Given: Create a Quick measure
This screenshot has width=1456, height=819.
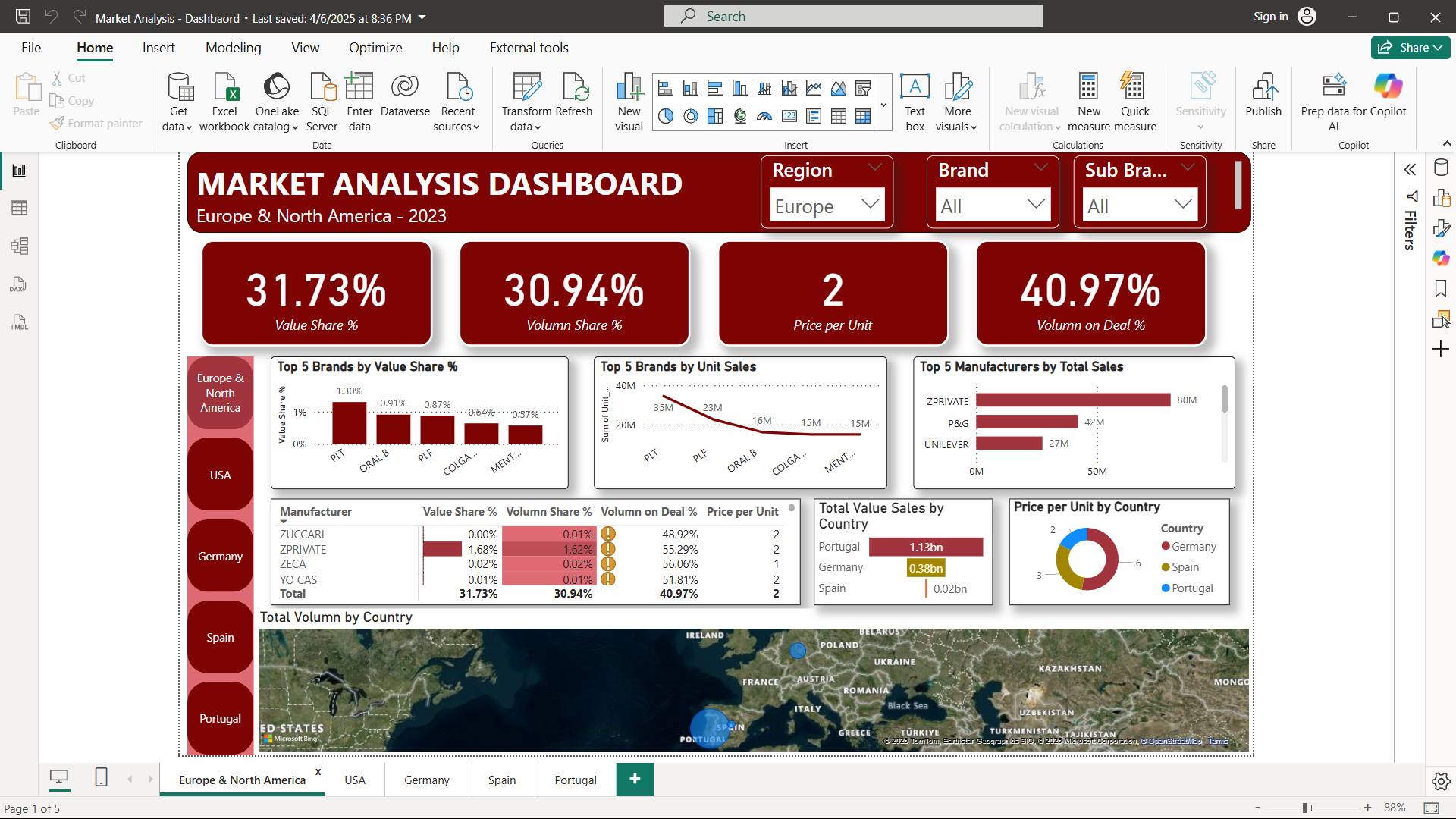Looking at the screenshot, I should point(1135,102).
